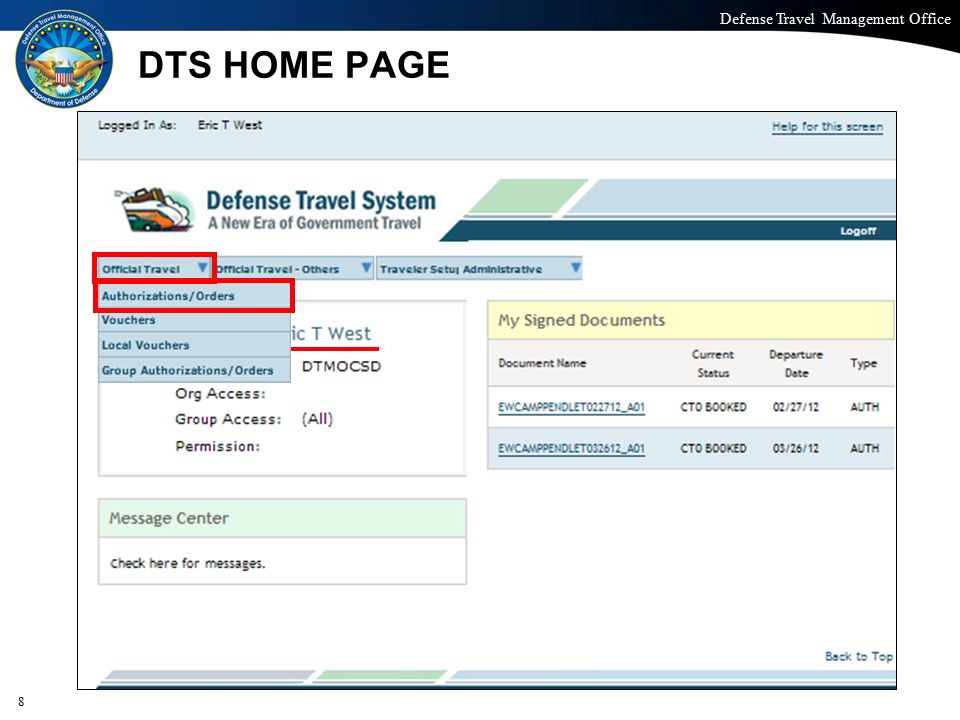
Task: Click the DTMOCSD organization value
Action: [342, 366]
